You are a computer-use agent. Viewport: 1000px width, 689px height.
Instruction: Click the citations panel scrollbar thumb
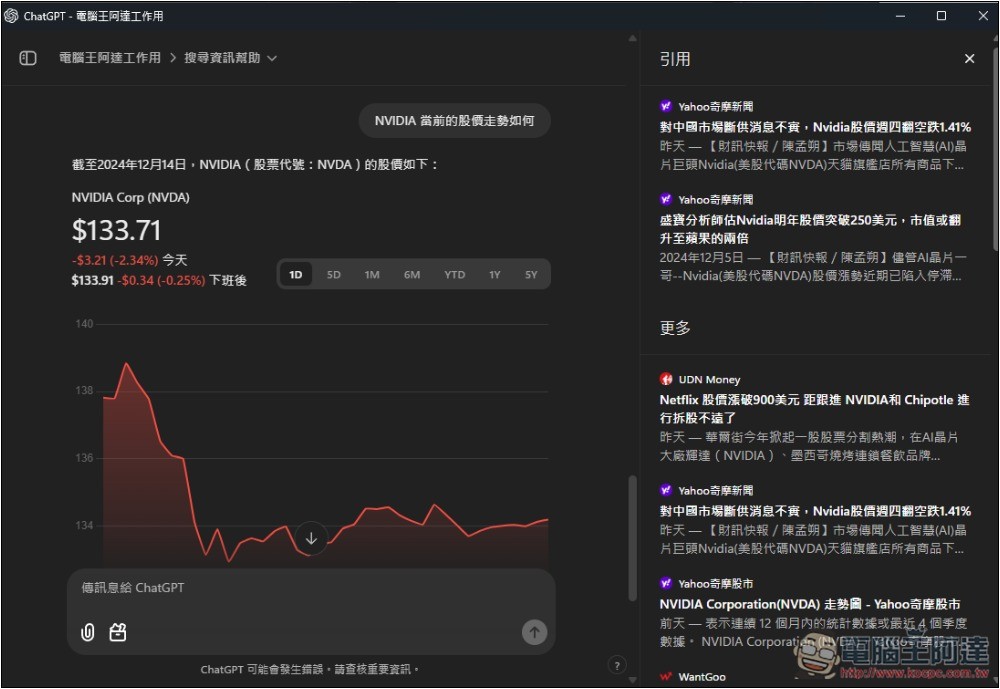point(996,147)
